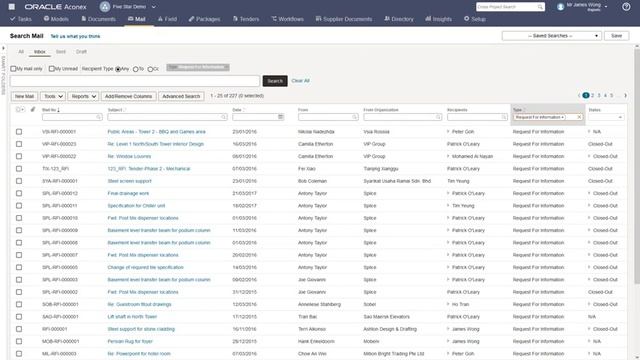The image size is (640, 360).
Task: Go to next page with the right arrow
Action: 625,96
